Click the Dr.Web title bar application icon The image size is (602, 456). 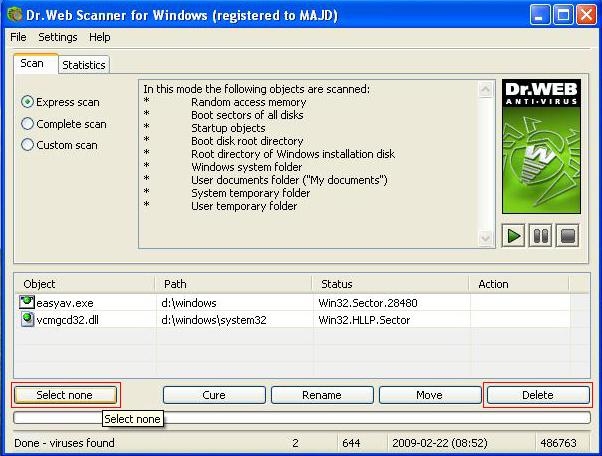coord(15,15)
